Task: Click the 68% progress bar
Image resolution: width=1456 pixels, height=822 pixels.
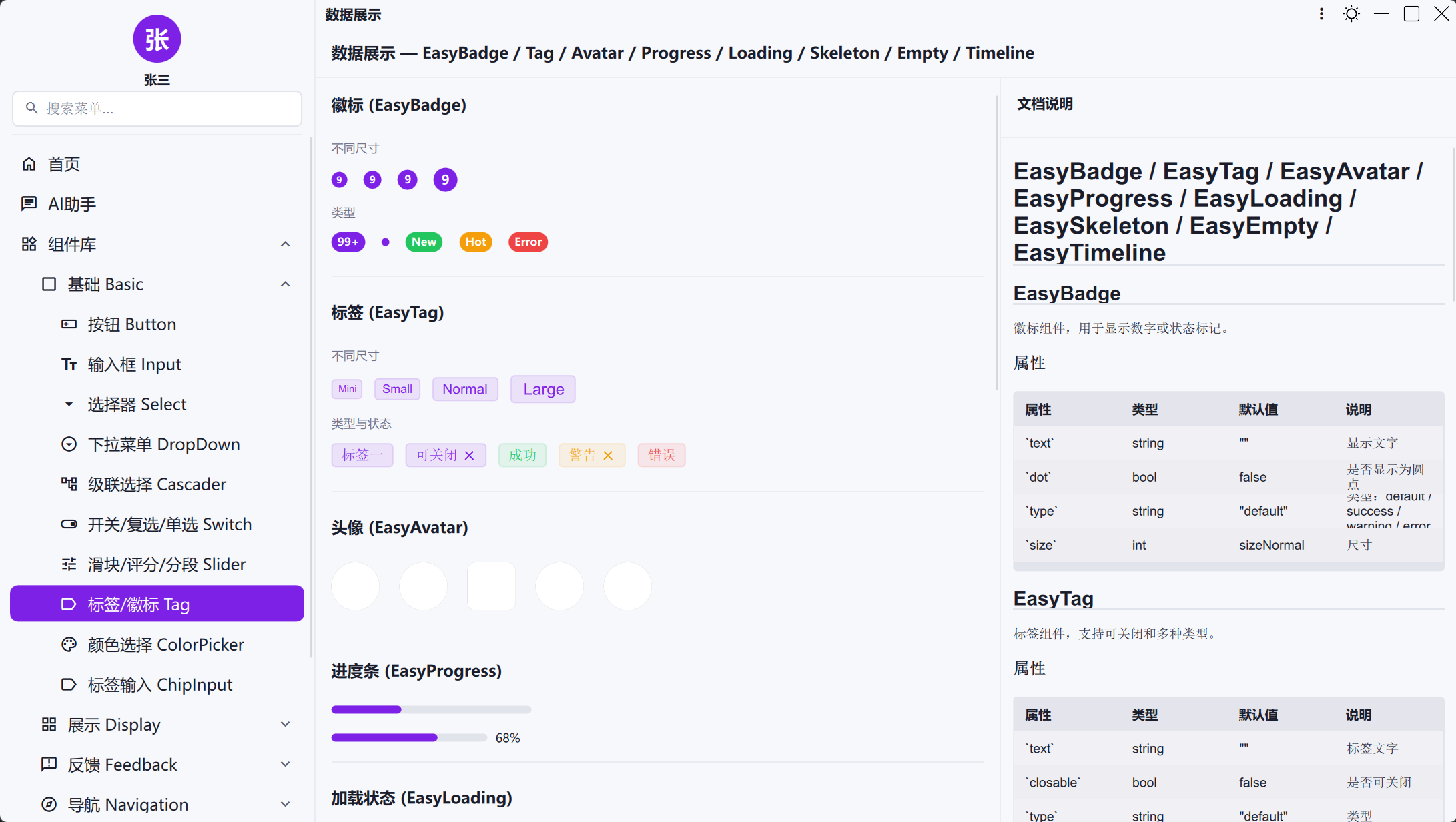Action: point(409,738)
